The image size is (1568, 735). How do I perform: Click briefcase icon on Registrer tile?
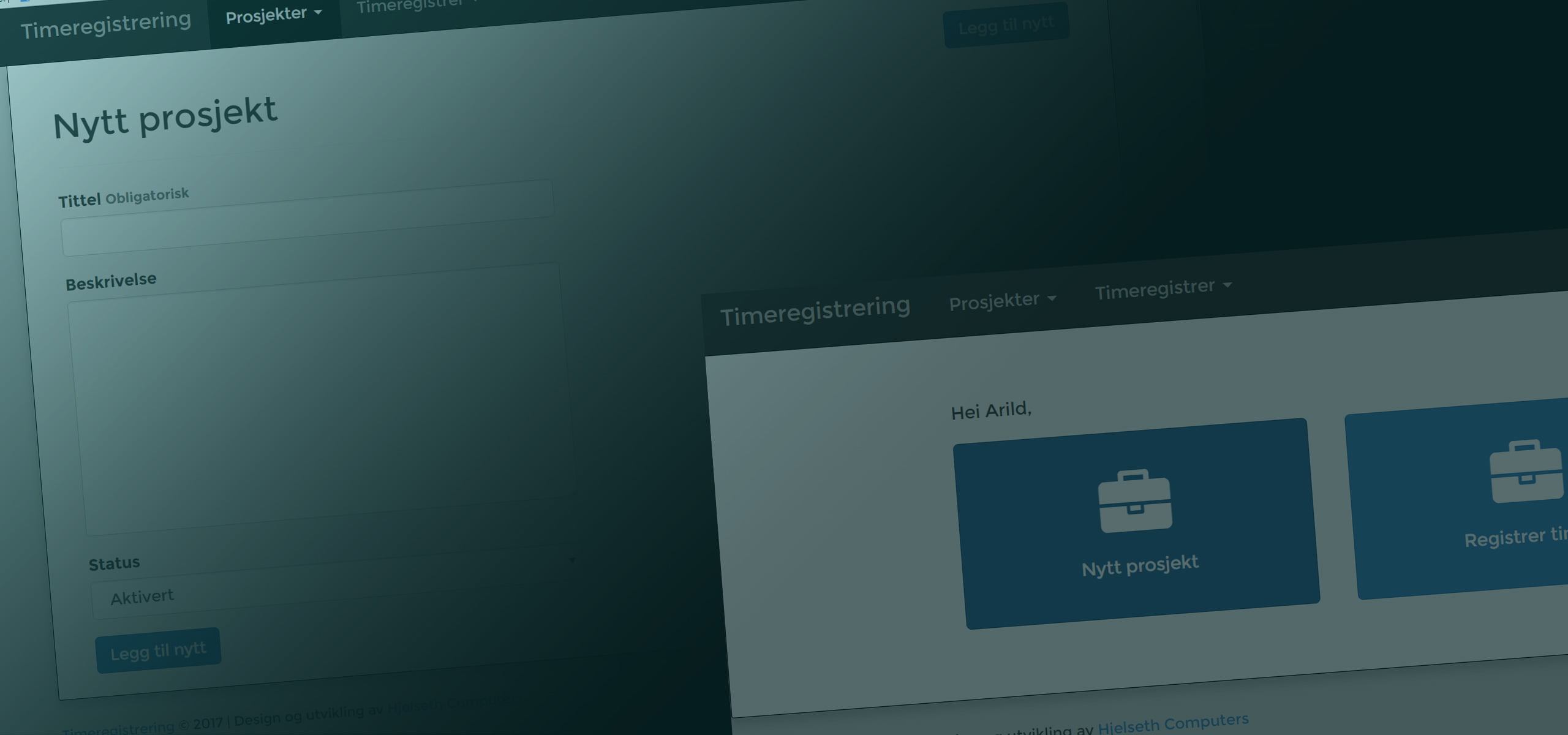[1528, 470]
